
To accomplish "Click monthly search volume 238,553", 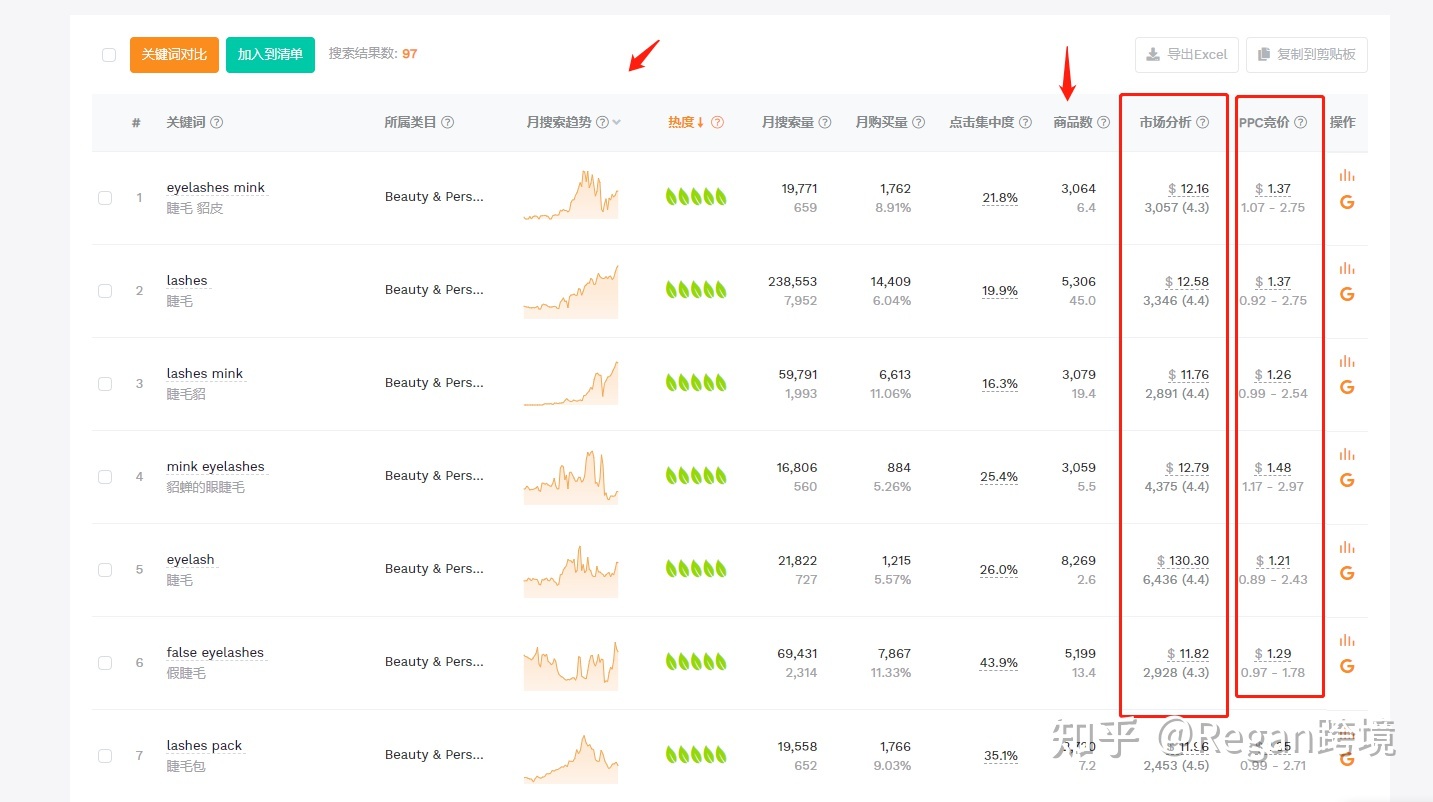I will (x=793, y=282).
